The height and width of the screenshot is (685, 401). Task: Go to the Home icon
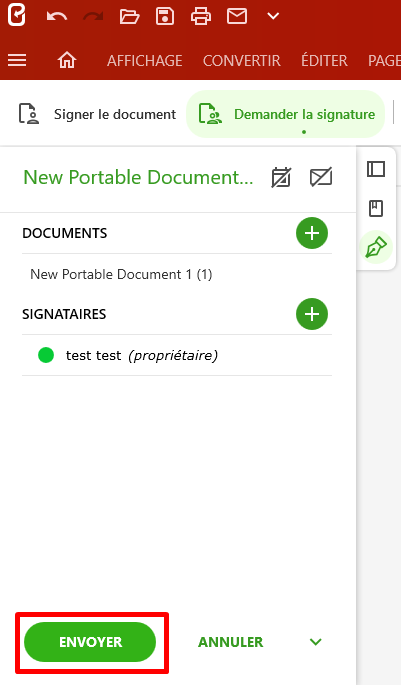pyautogui.click(x=67, y=60)
